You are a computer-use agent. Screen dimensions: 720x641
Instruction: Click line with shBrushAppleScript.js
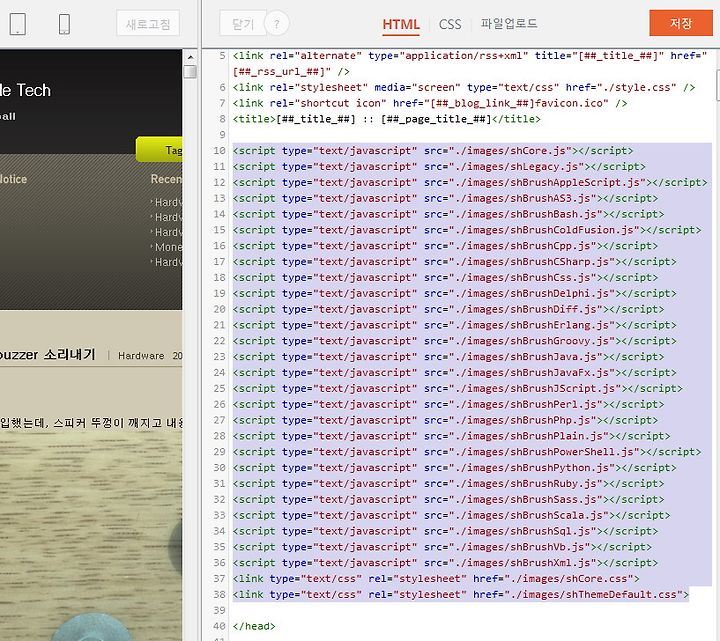coord(470,182)
